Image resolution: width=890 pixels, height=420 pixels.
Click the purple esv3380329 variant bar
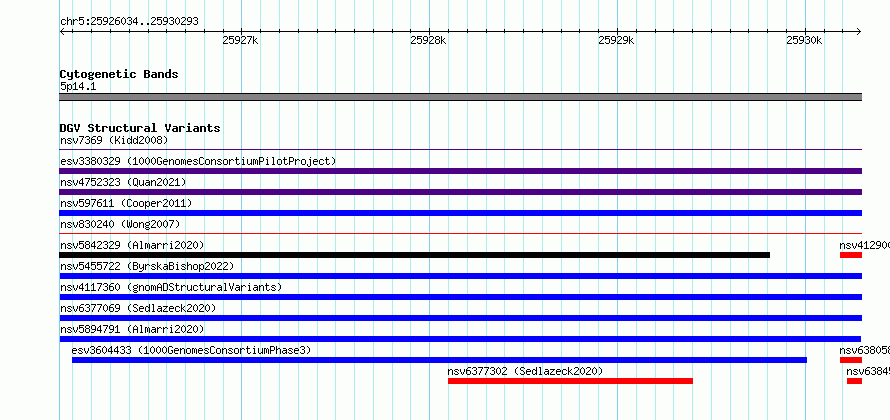coord(461,171)
